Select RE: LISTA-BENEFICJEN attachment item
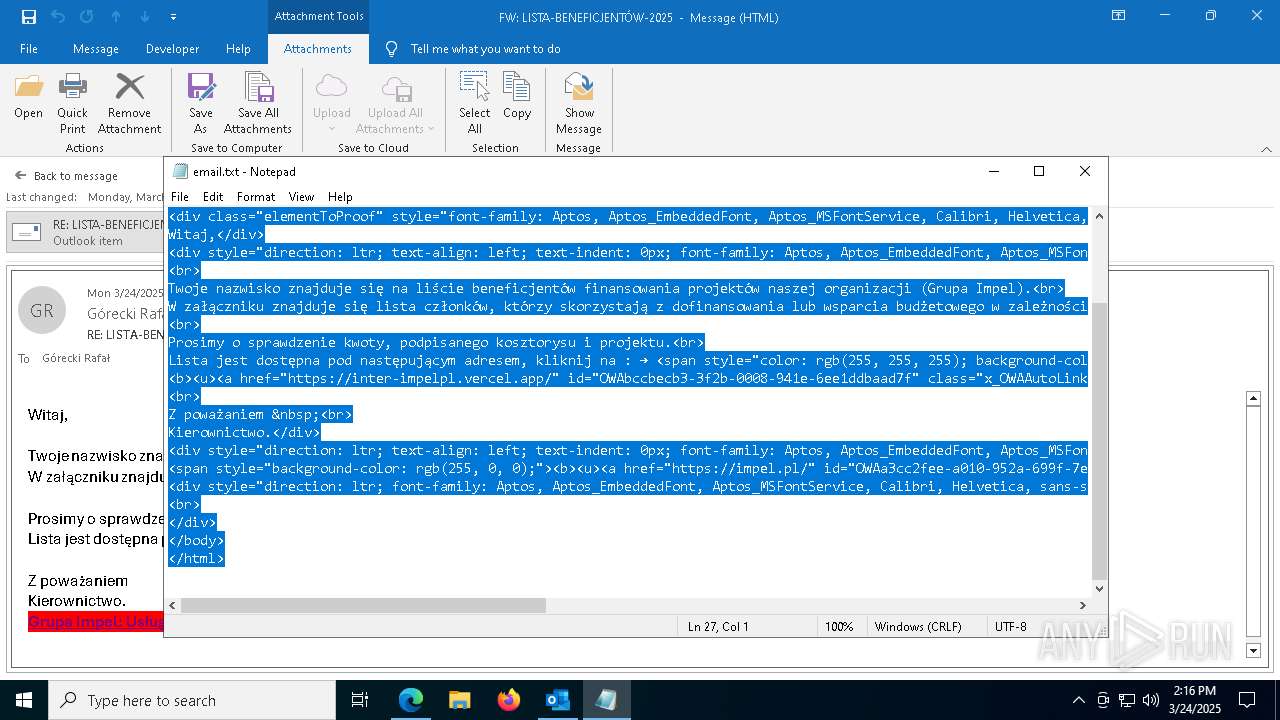Screen dimensions: 1280x720 click(86, 233)
